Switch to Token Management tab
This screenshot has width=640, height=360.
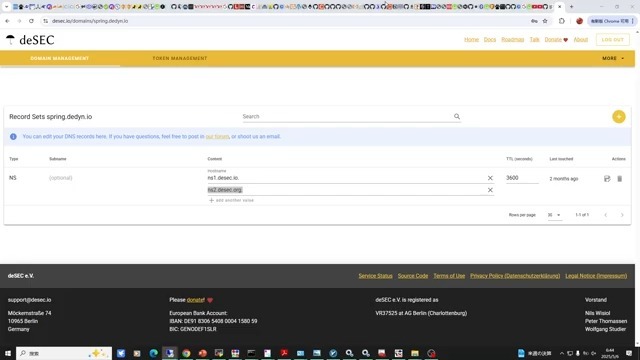tap(180, 58)
